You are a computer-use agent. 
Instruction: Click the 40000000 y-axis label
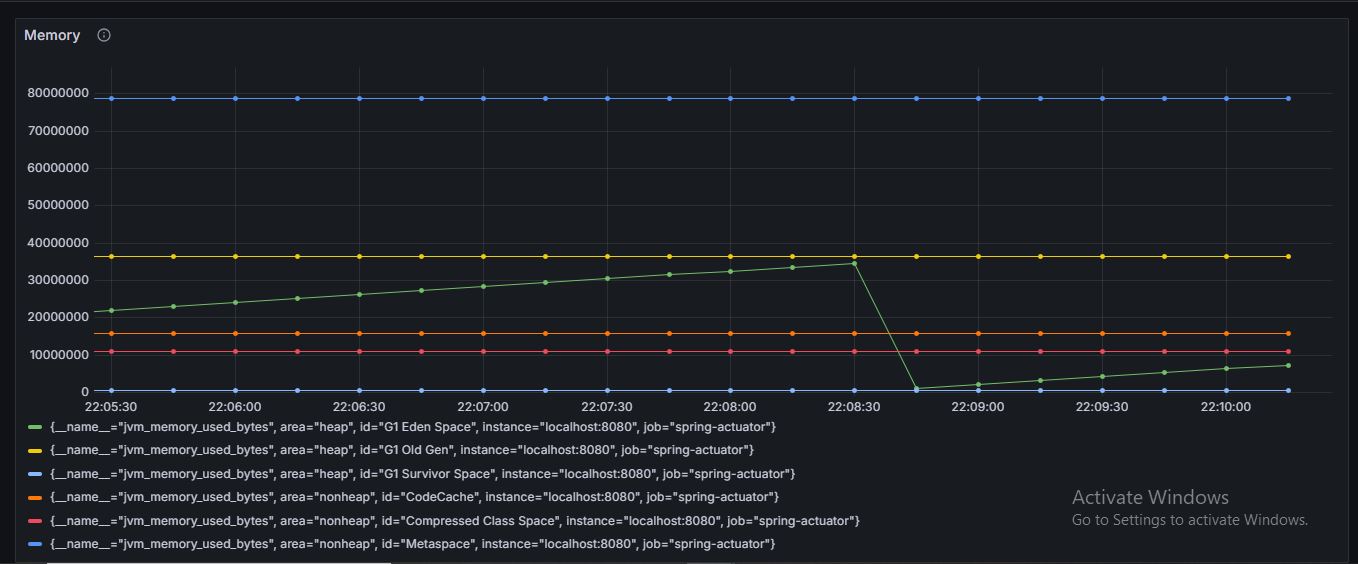click(x=58, y=242)
